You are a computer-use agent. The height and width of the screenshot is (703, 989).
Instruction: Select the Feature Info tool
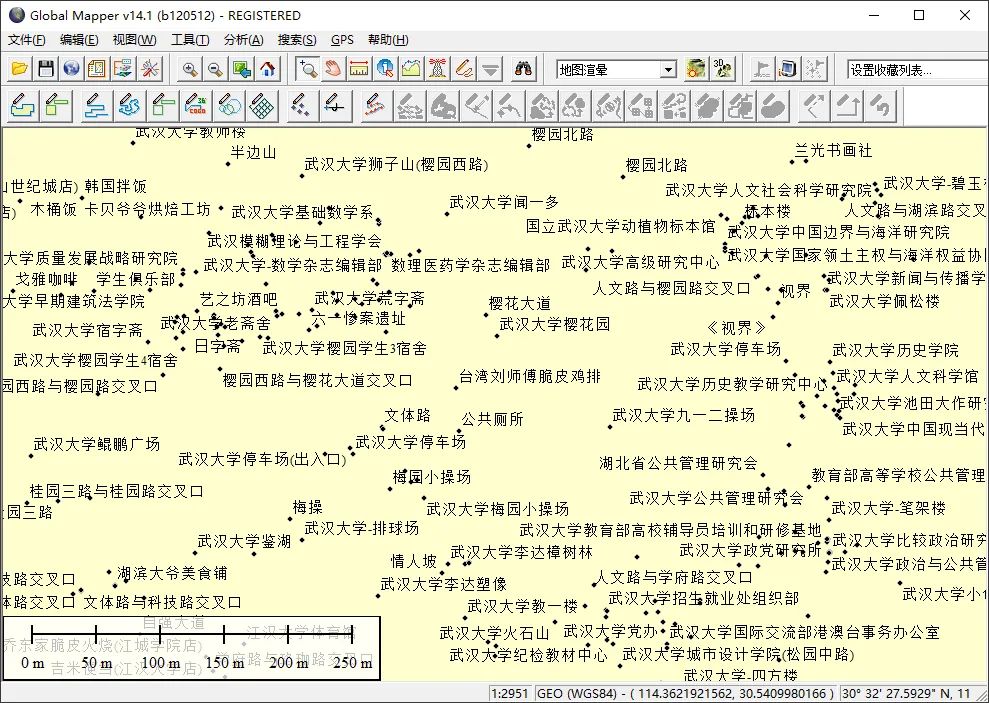pyautogui.click(x=385, y=69)
